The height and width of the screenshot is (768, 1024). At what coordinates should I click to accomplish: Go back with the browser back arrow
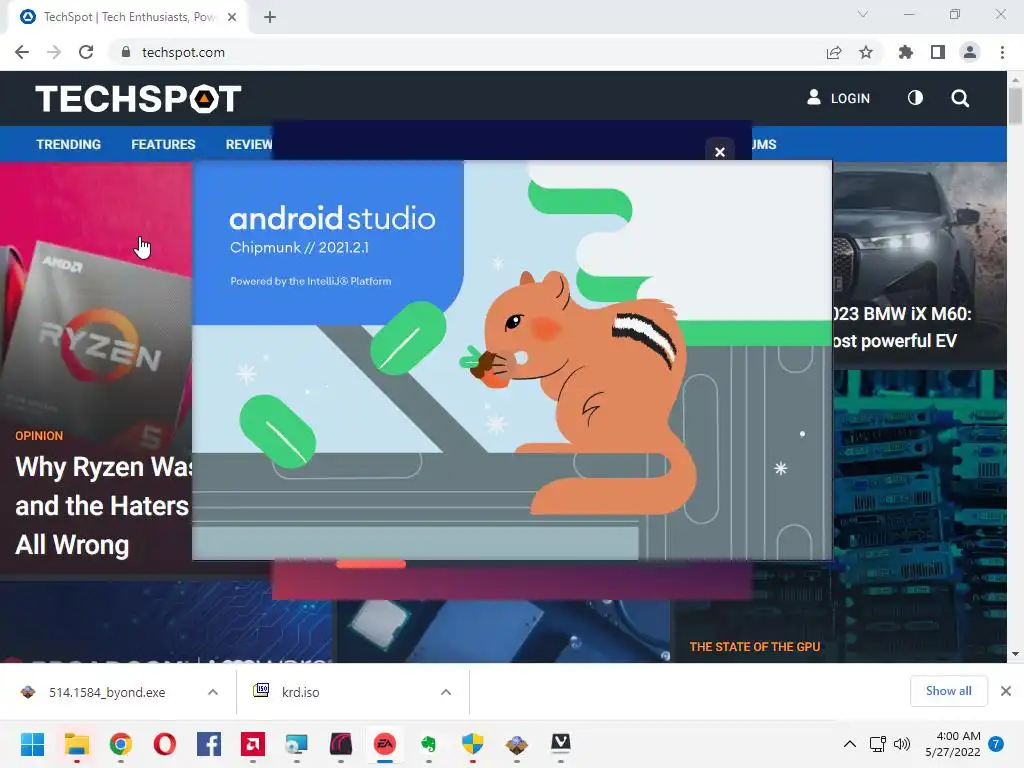[22, 52]
